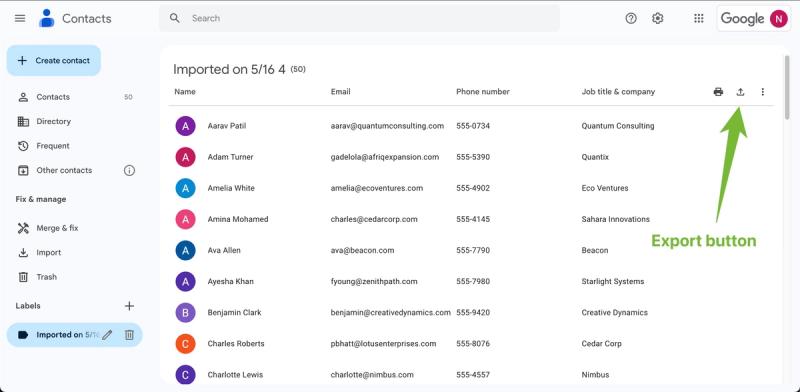
Task: Click phone number 555-4557
Action: 473,375
